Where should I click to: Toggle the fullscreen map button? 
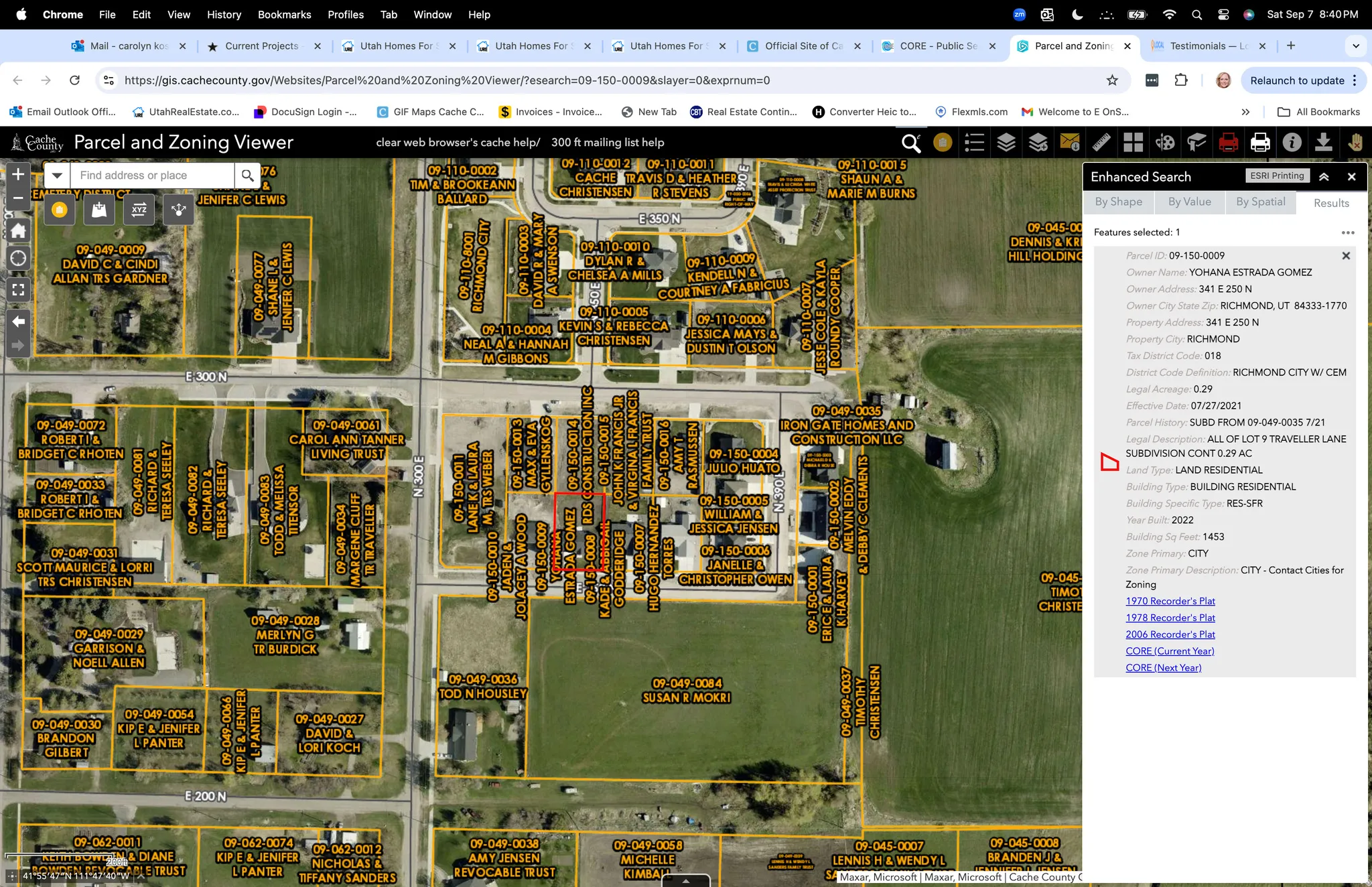[18, 289]
